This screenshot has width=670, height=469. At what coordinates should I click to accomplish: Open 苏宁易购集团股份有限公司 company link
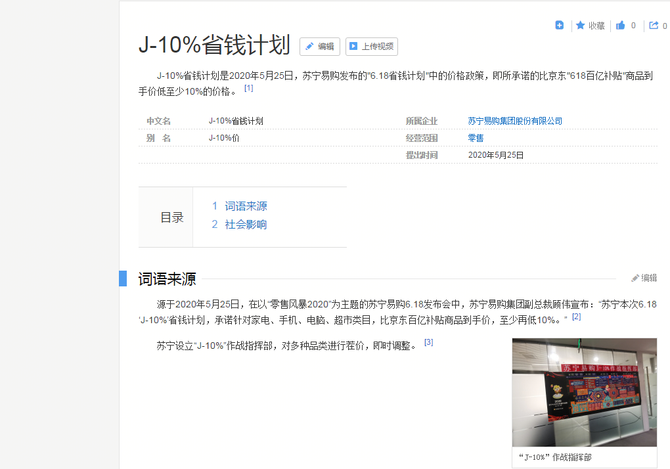pos(514,121)
